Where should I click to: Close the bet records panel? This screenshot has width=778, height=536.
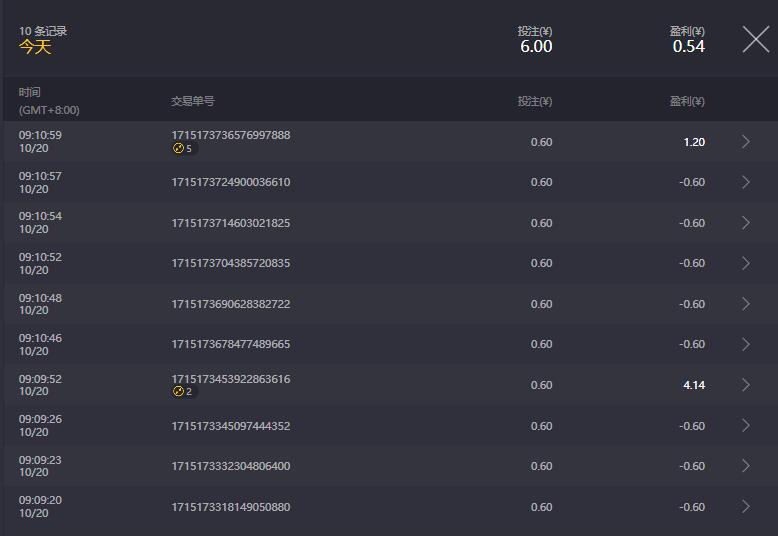tap(756, 39)
